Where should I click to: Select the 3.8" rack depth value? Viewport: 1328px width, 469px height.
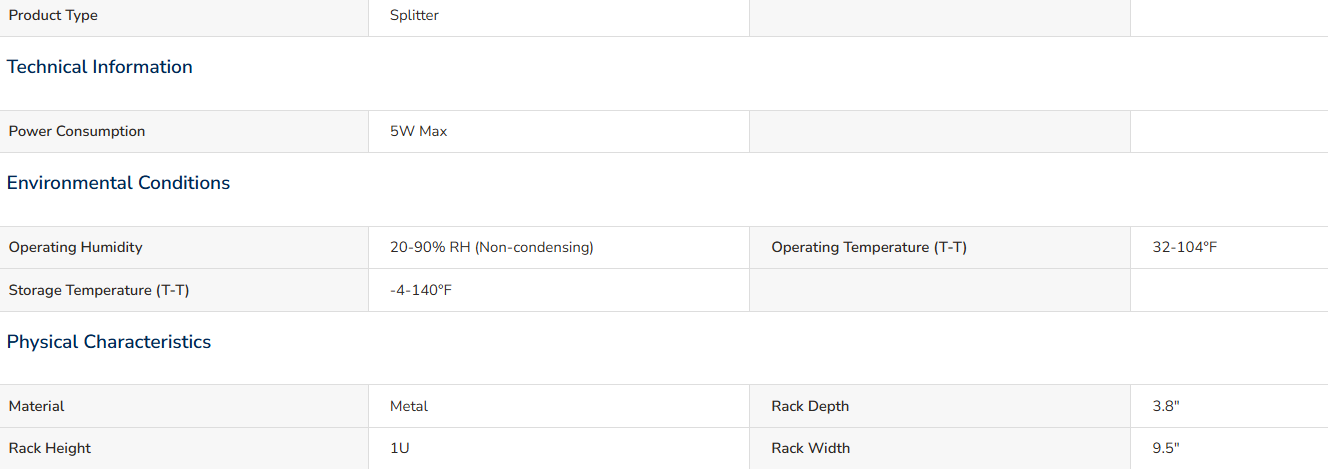1167,406
